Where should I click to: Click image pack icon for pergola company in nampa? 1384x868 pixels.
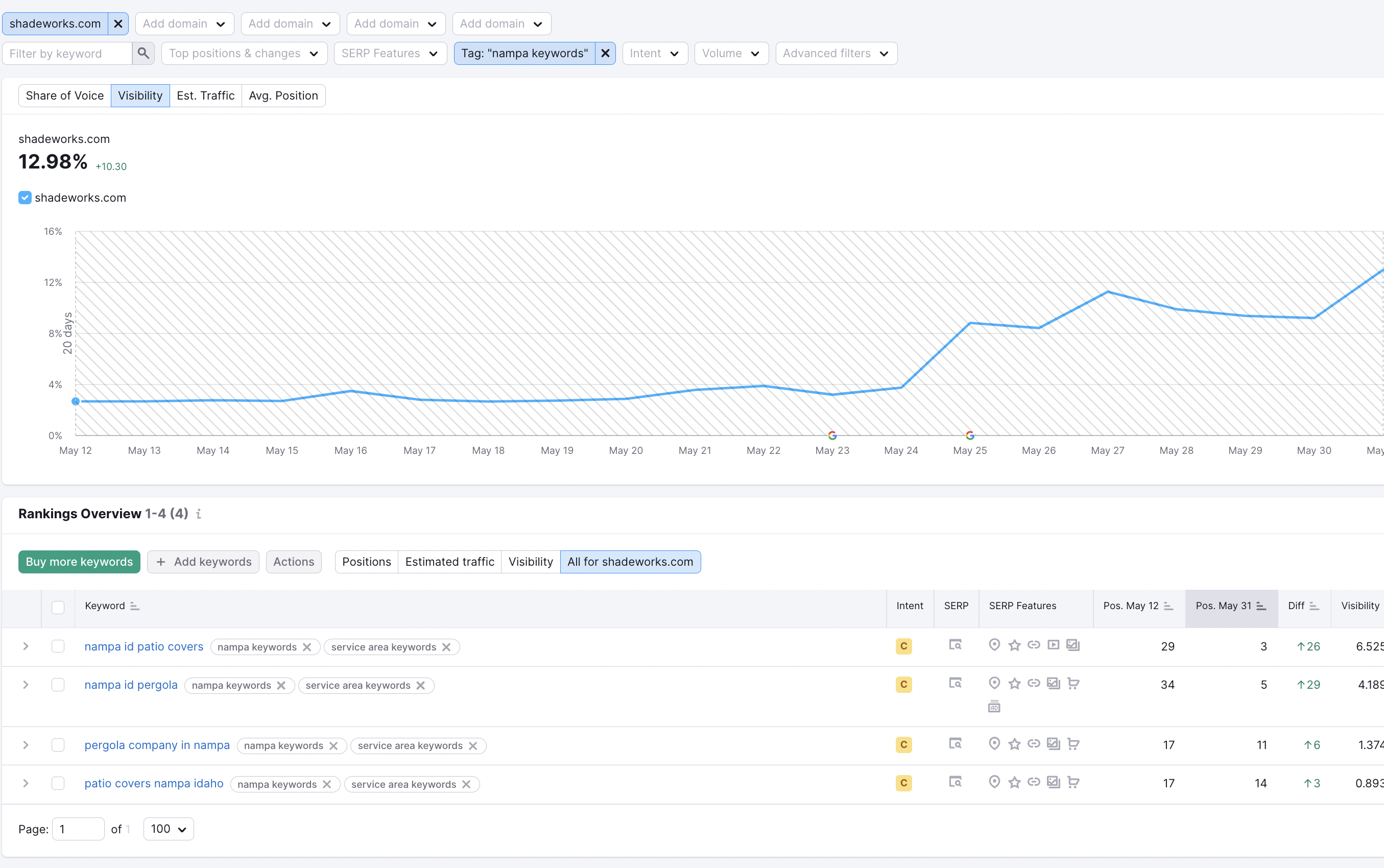pyautogui.click(x=1054, y=744)
